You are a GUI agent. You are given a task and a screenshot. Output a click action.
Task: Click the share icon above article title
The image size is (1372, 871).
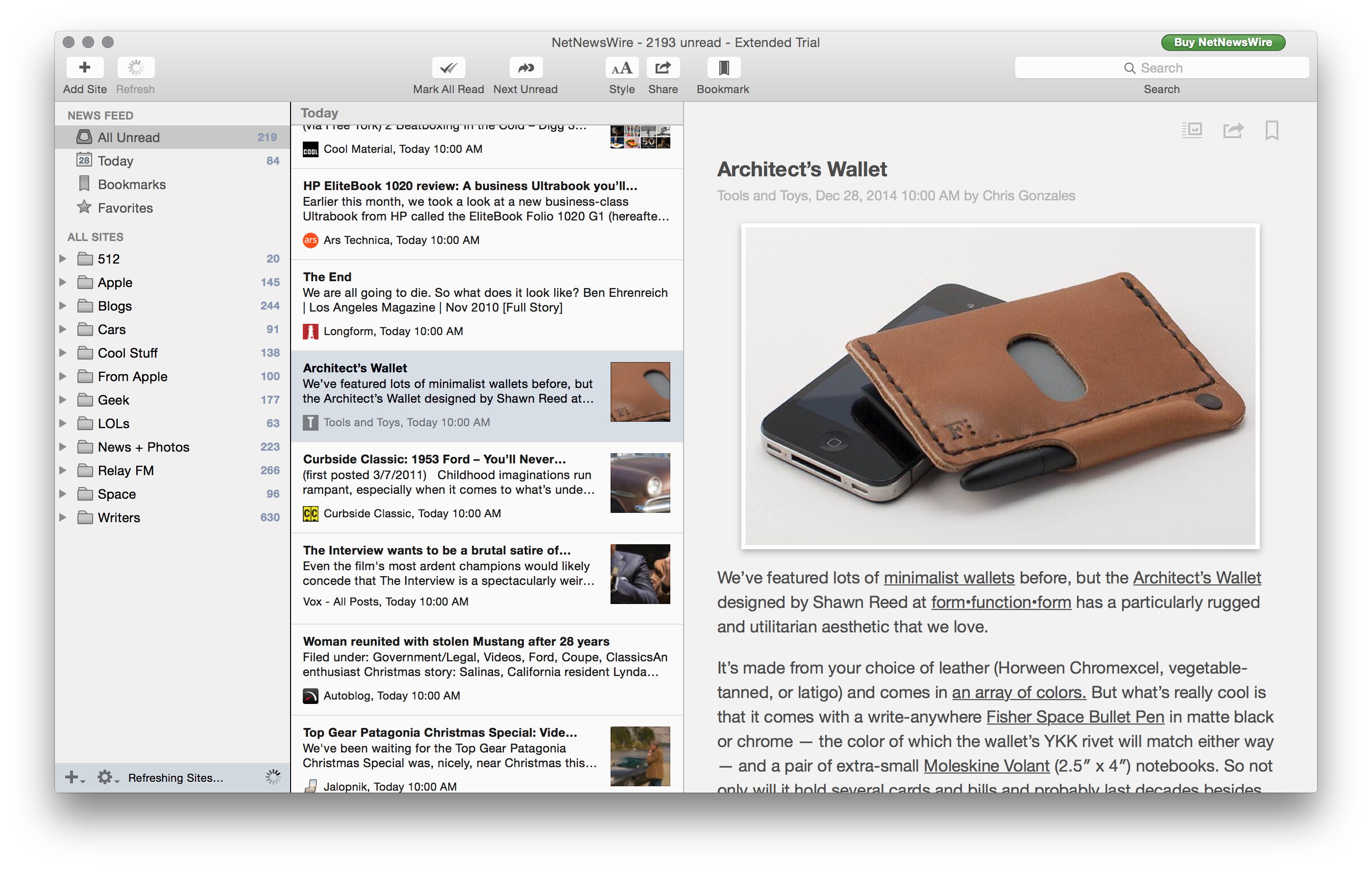click(x=1233, y=130)
